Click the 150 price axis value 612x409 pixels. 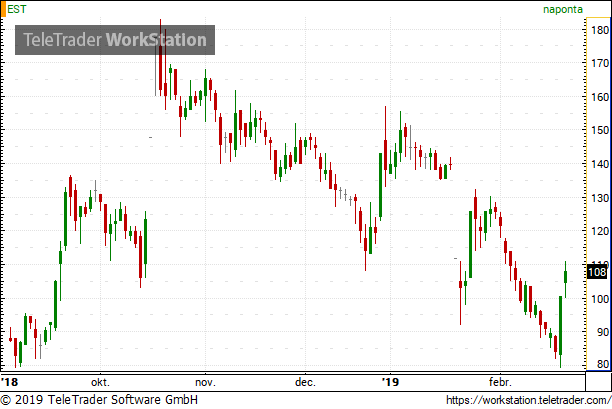(600, 130)
